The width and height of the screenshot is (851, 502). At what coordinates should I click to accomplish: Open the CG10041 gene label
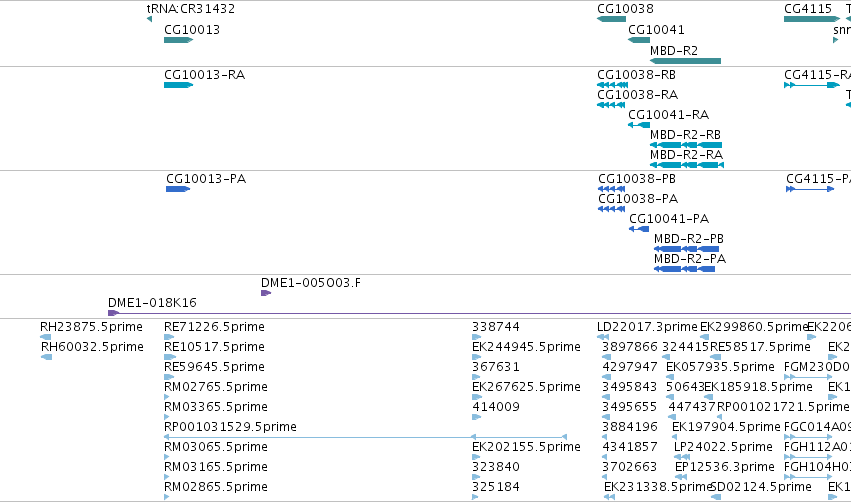click(656, 30)
